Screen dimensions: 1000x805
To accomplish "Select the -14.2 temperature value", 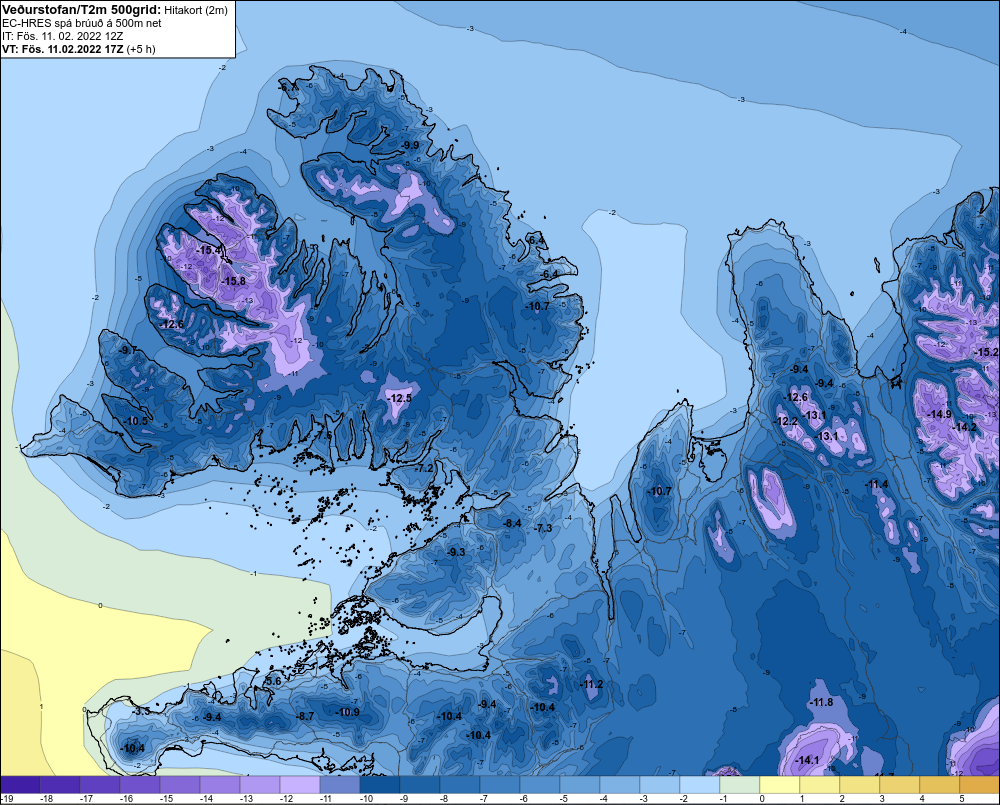I will click(964, 427).
